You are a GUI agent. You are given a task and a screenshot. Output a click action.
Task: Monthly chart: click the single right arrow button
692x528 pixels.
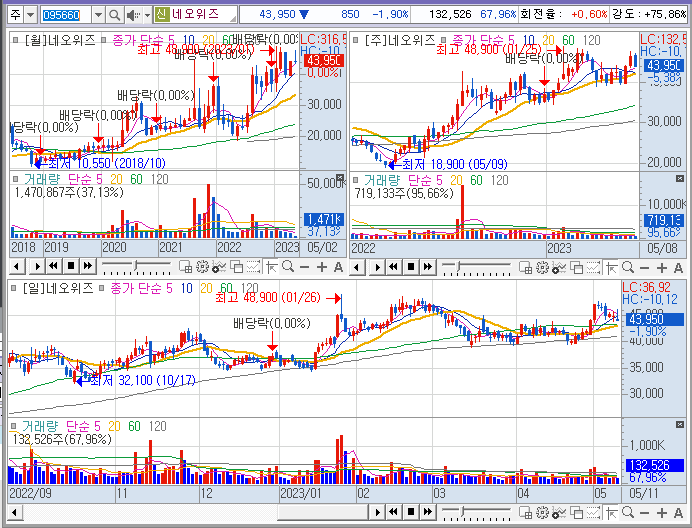37,266
